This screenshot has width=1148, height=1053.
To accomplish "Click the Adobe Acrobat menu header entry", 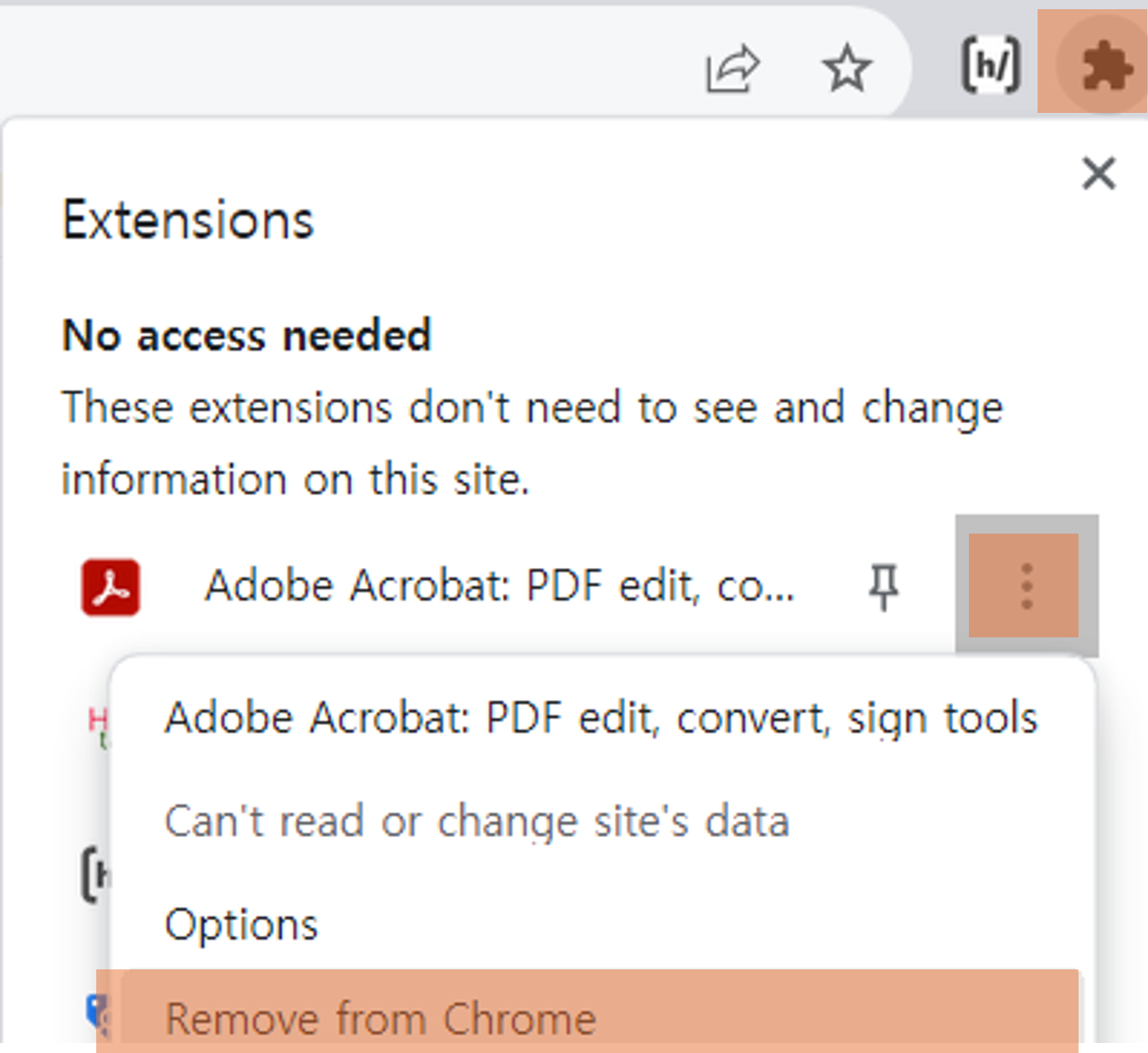I will [601, 717].
